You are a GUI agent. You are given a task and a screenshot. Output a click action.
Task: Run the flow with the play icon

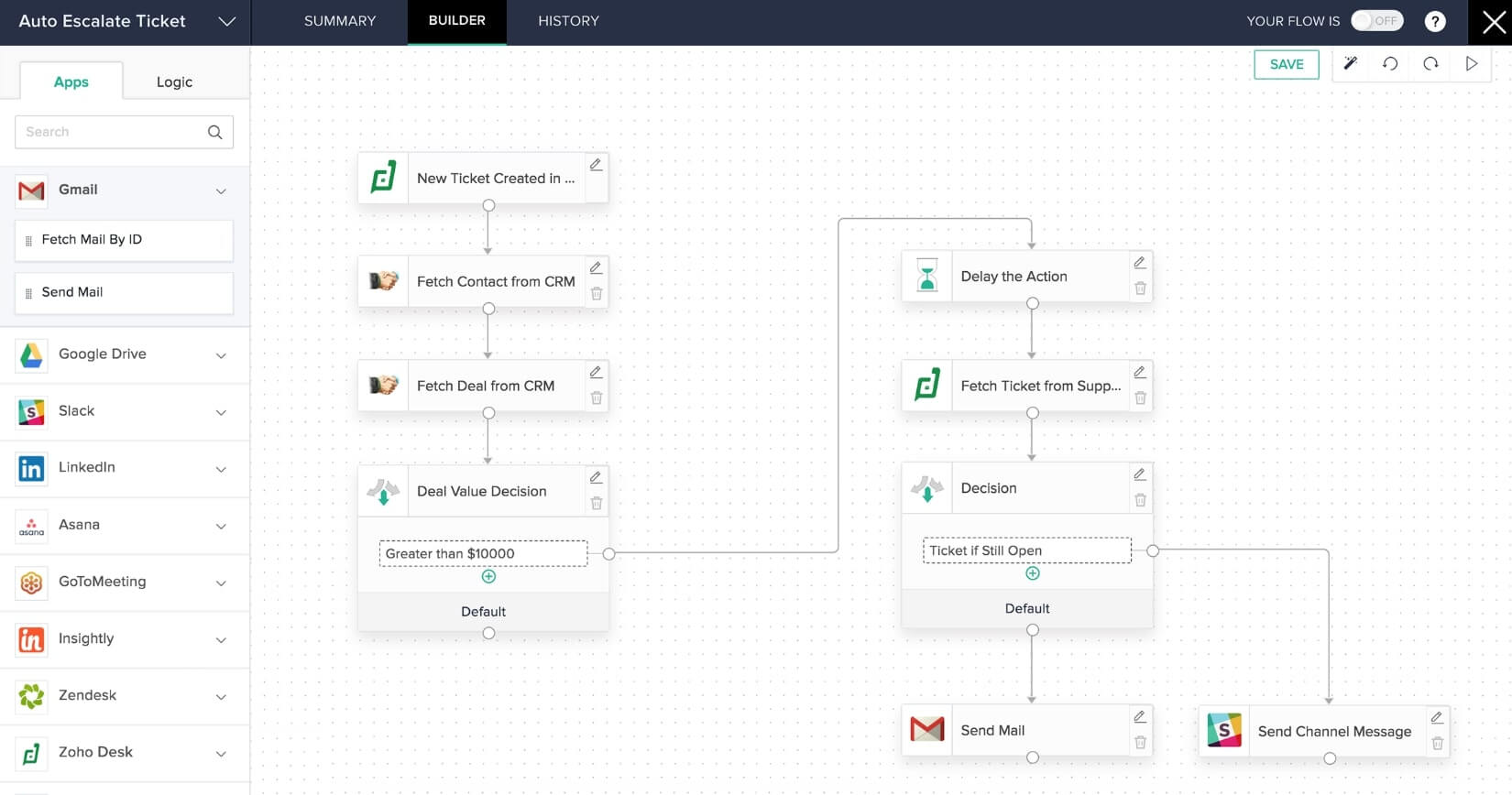click(x=1472, y=63)
